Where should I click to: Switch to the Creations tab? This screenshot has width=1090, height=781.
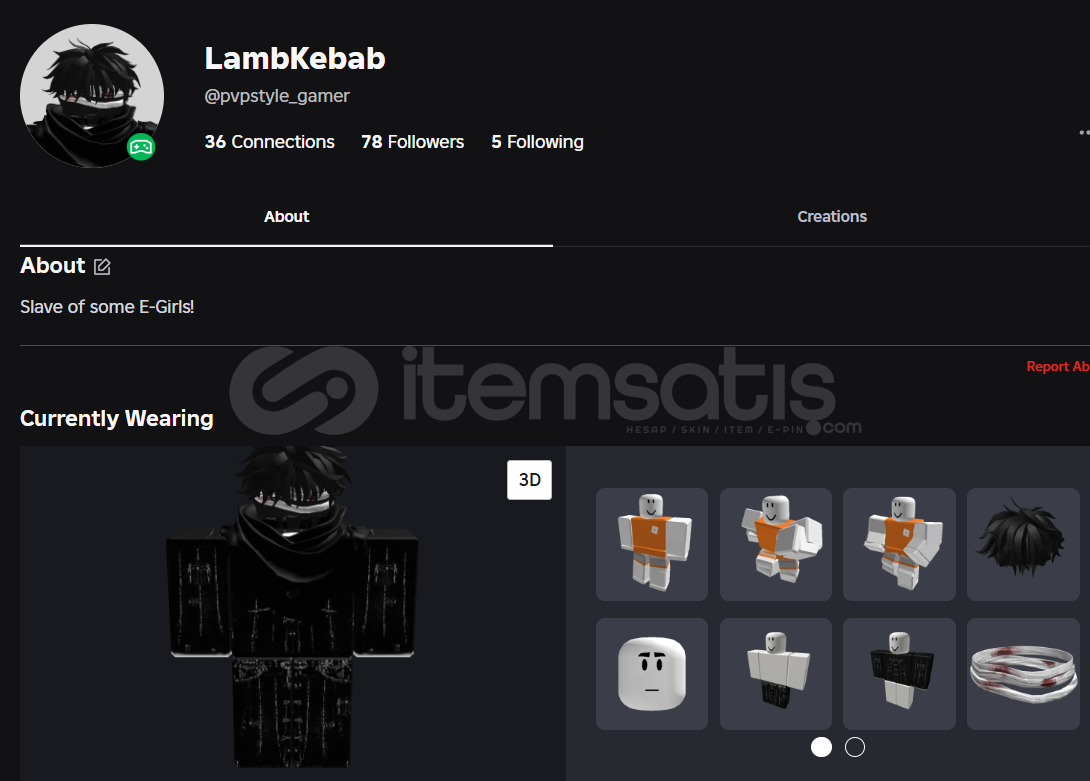click(832, 216)
